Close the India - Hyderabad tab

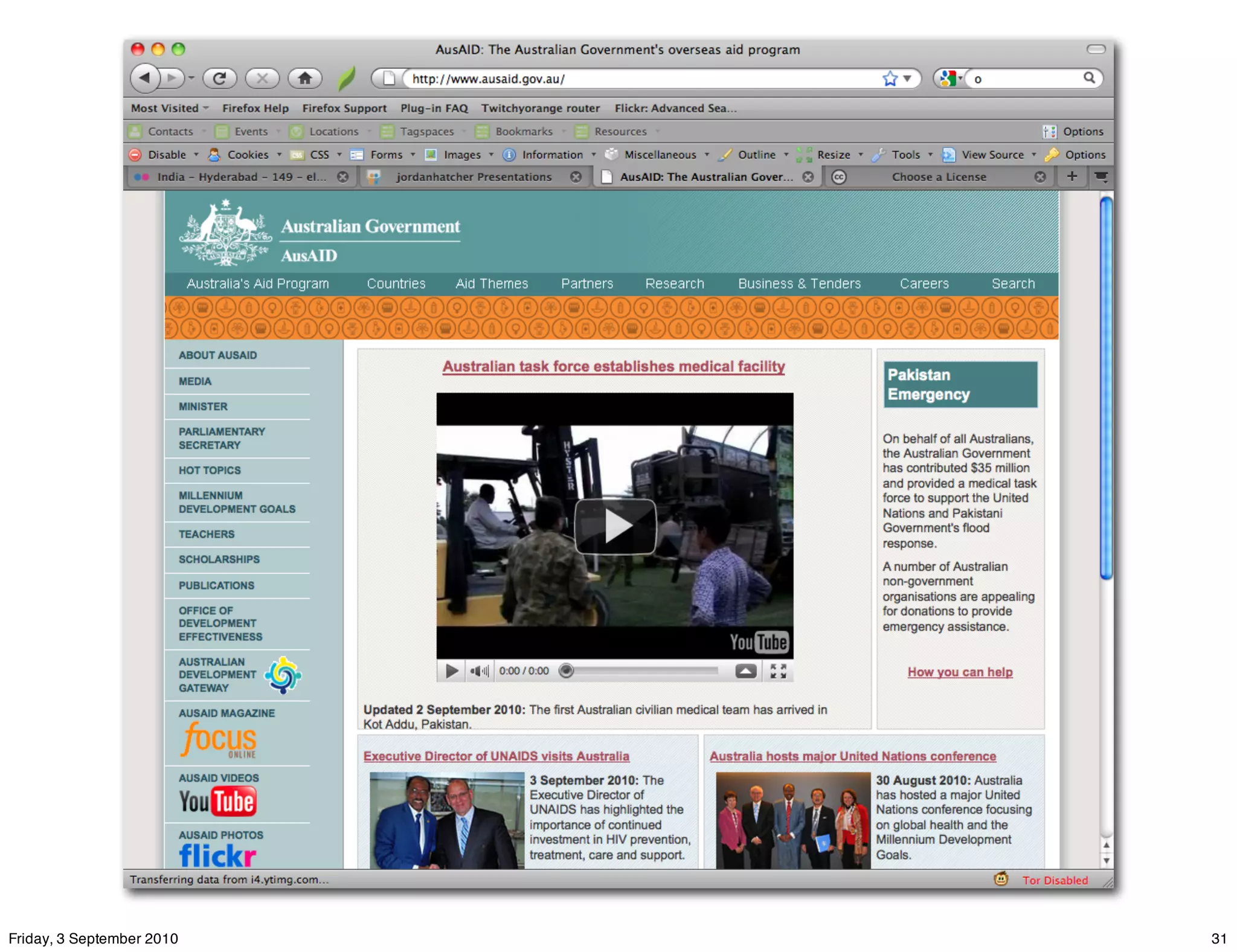pos(343,177)
